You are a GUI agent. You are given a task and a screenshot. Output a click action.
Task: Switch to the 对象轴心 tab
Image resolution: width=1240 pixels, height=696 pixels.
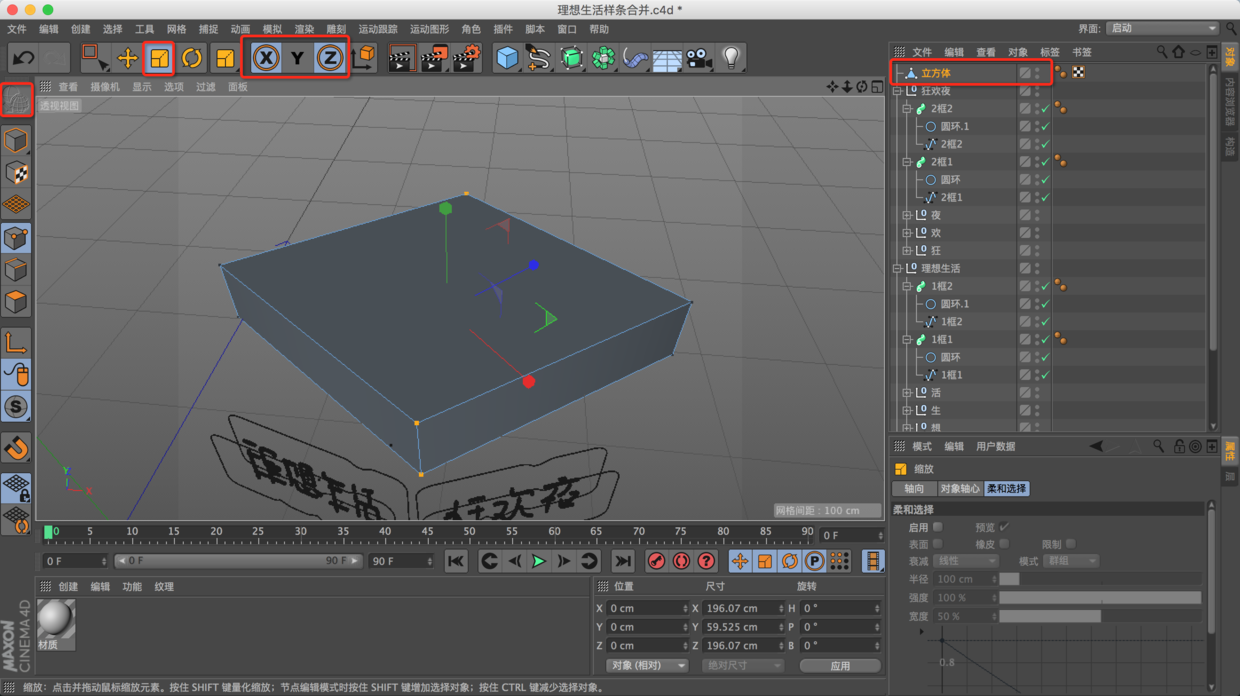pyautogui.click(x=959, y=489)
